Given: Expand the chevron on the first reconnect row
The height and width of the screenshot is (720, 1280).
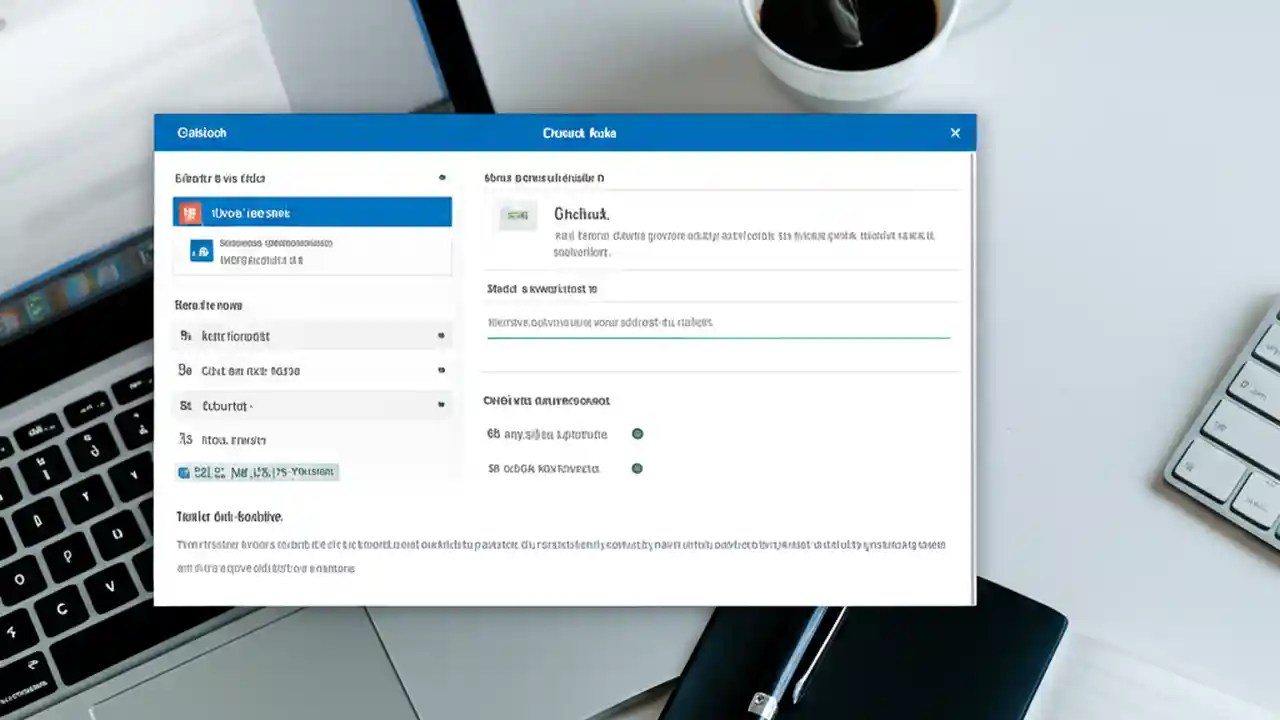Looking at the screenshot, I should 441,336.
